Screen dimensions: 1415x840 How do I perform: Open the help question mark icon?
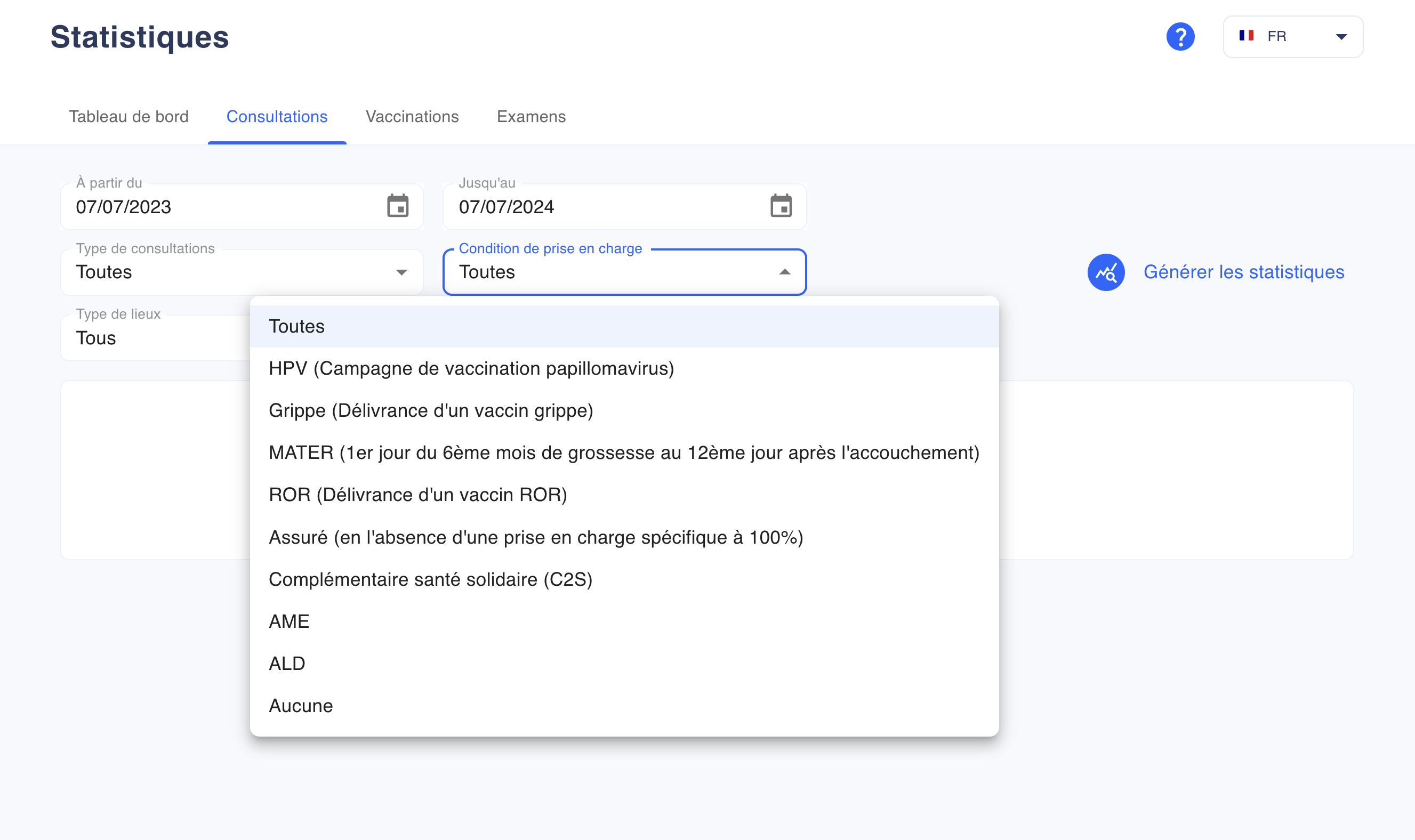pyautogui.click(x=1180, y=37)
